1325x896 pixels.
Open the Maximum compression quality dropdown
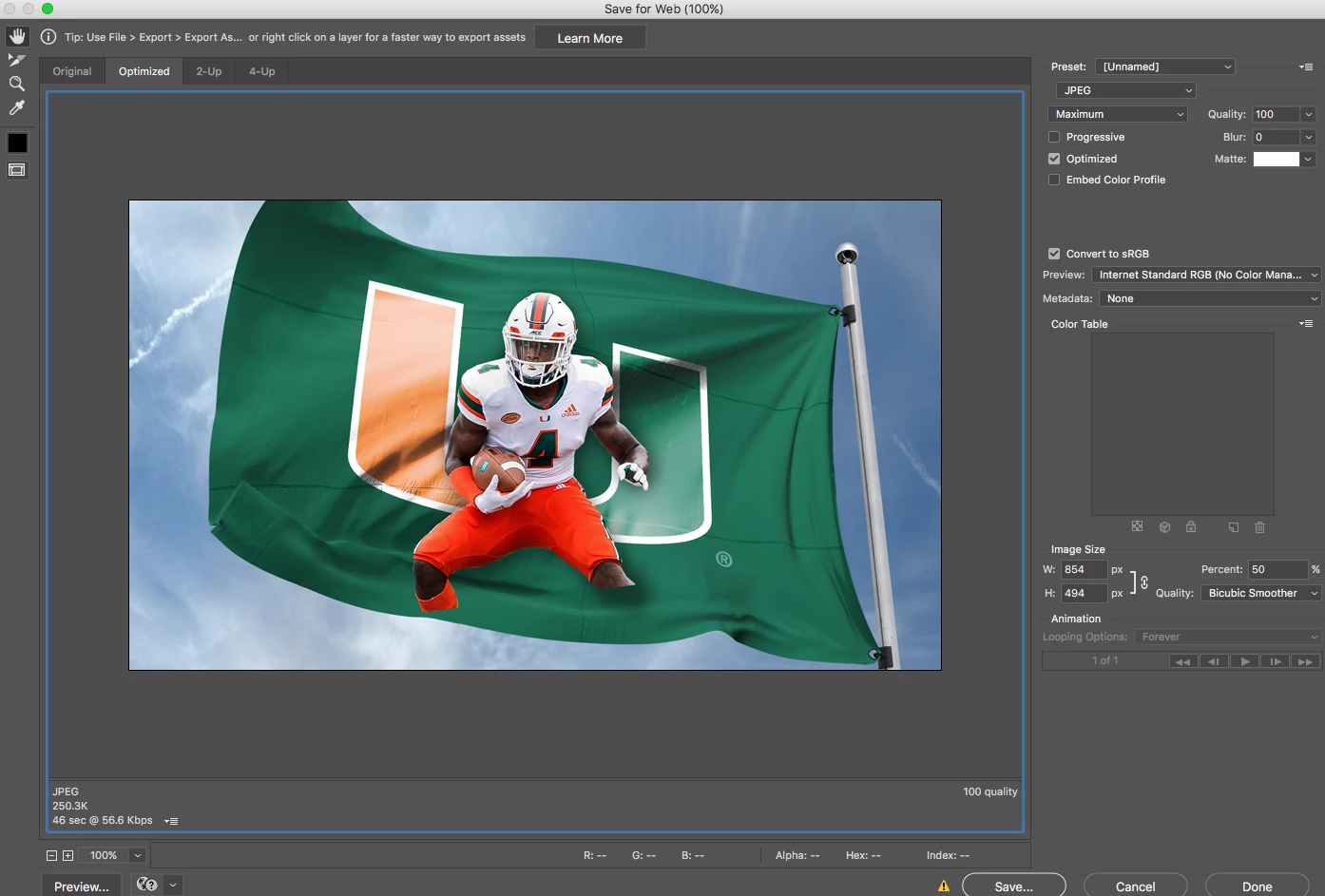[x=1118, y=114]
